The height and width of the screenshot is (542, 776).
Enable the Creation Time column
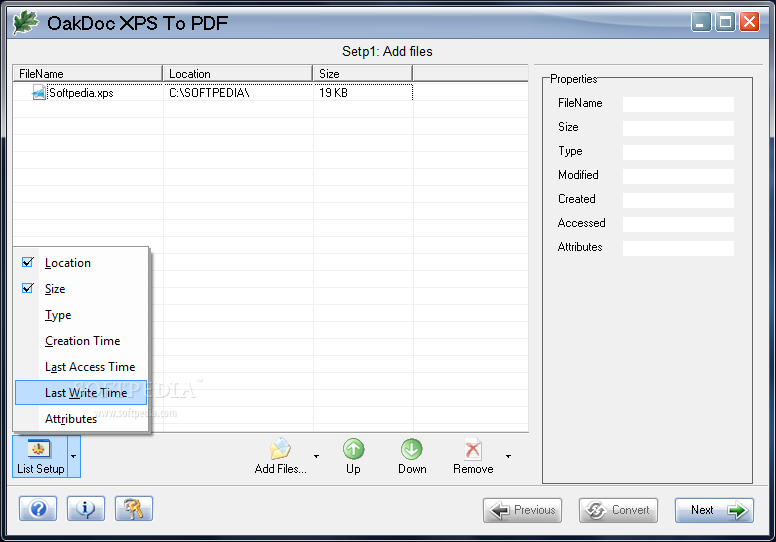pos(81,341)
